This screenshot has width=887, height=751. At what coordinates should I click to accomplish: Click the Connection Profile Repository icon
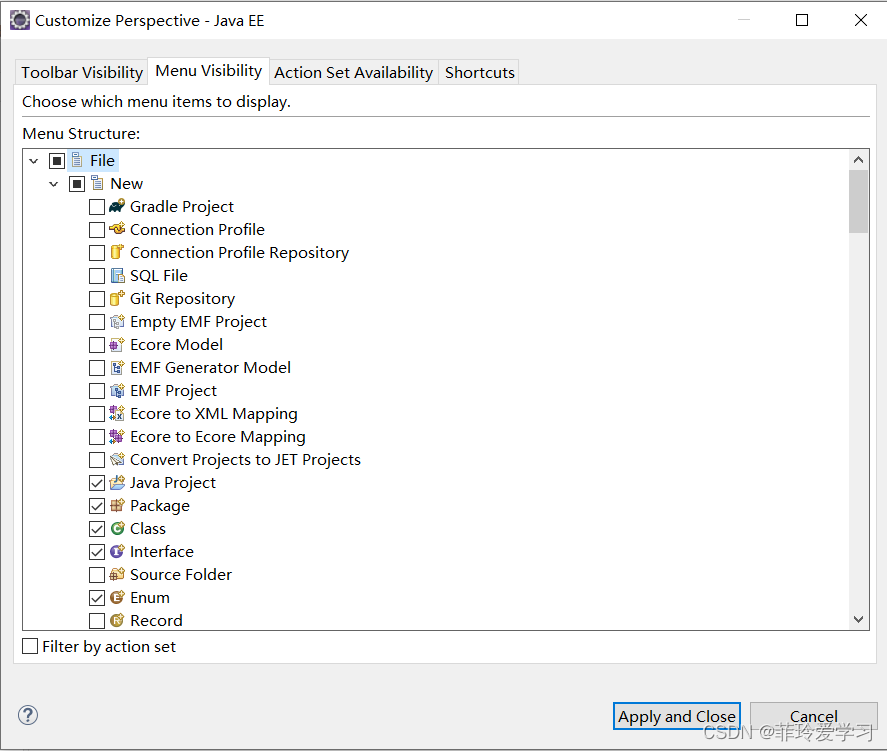click(x=117, y=252)
